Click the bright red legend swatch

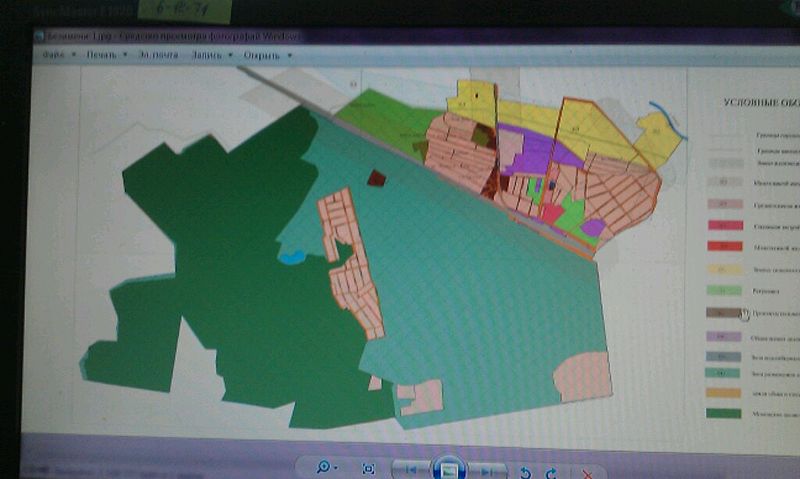721,246
